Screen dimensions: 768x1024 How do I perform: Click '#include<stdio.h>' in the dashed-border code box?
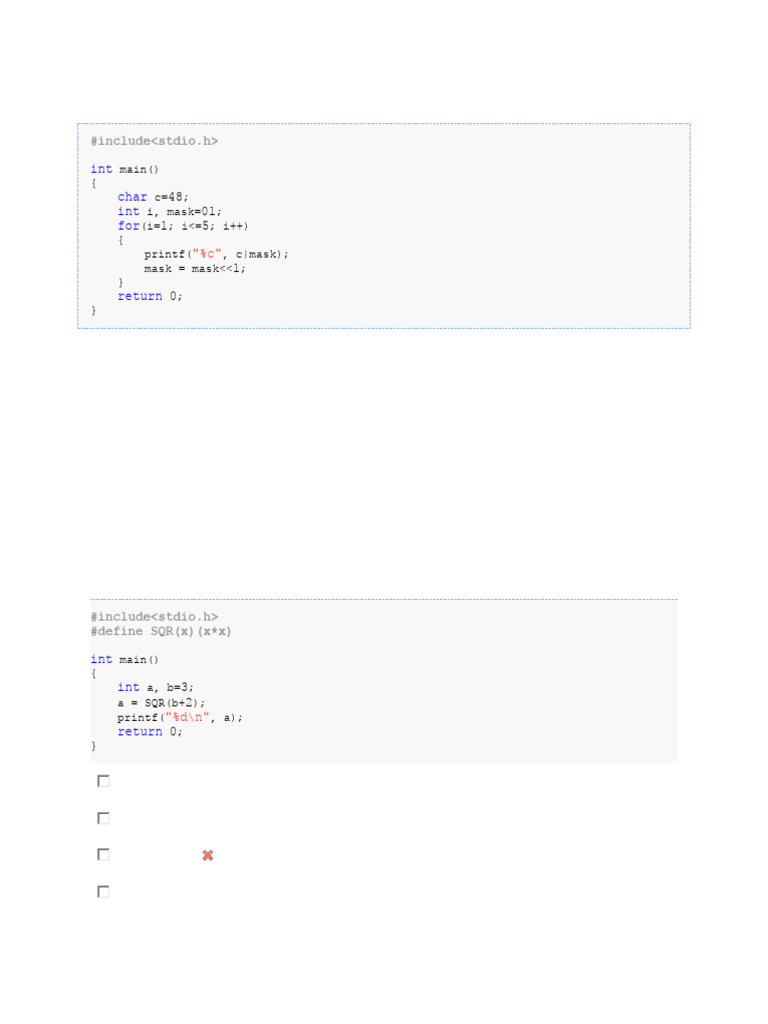154,140
